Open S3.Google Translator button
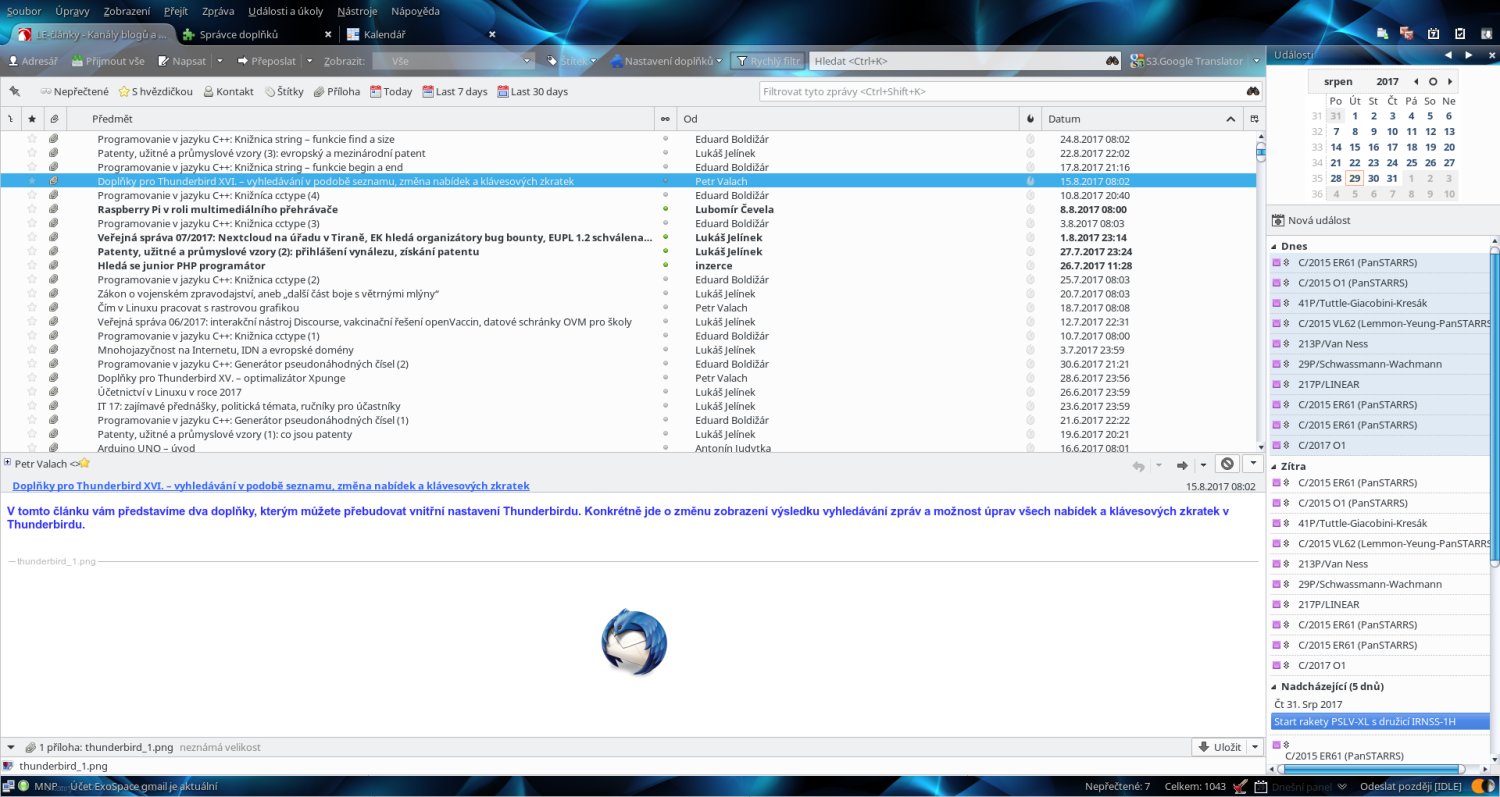 coord(1187,61)
